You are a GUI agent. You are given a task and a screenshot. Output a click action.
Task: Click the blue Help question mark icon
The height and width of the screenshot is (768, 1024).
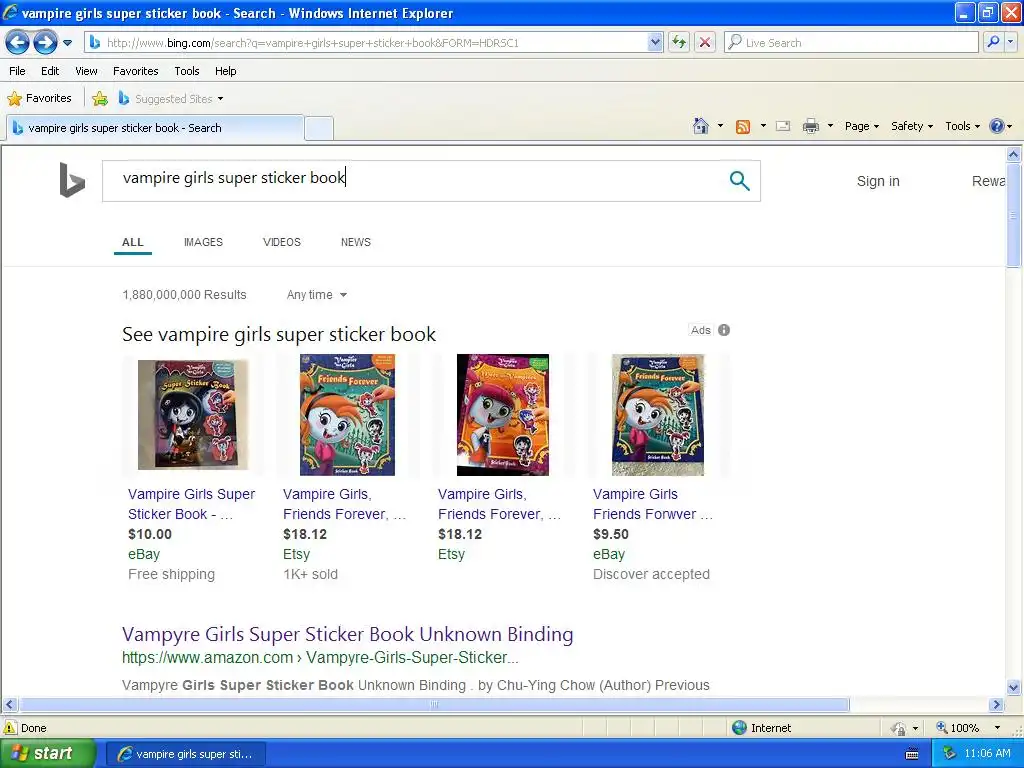point(997,126)
